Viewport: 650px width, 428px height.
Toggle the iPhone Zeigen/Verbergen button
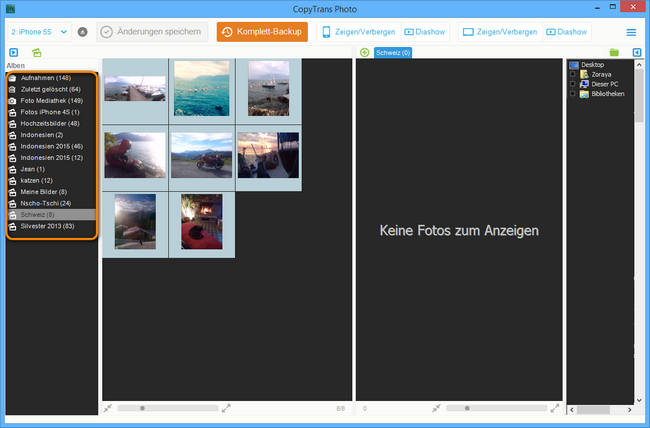(357, 32)
